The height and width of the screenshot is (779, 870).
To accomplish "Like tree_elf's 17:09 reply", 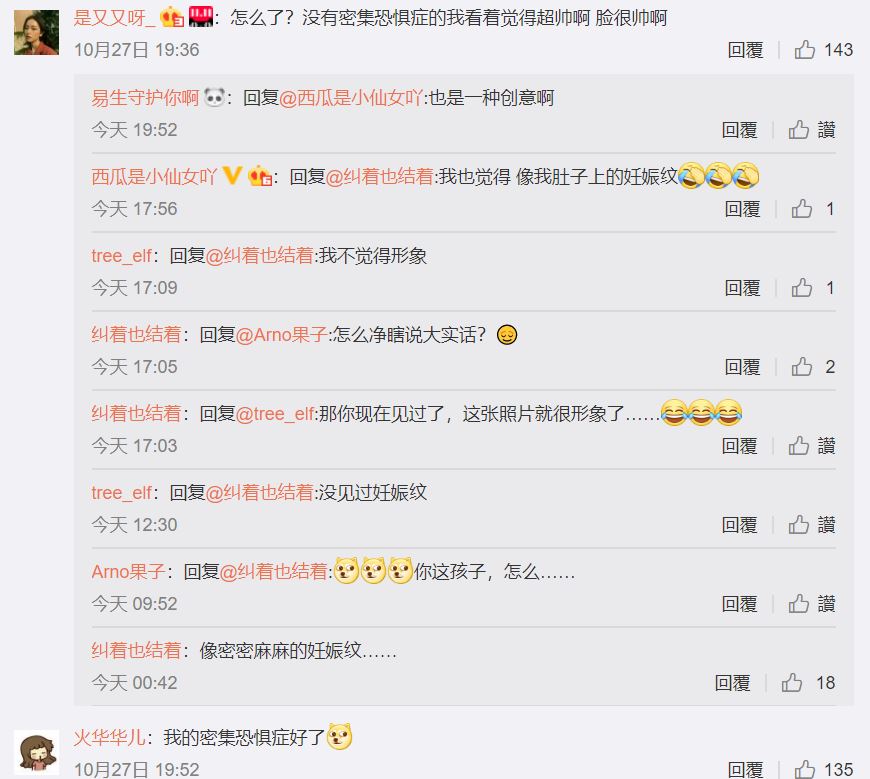I will point(802,288).
